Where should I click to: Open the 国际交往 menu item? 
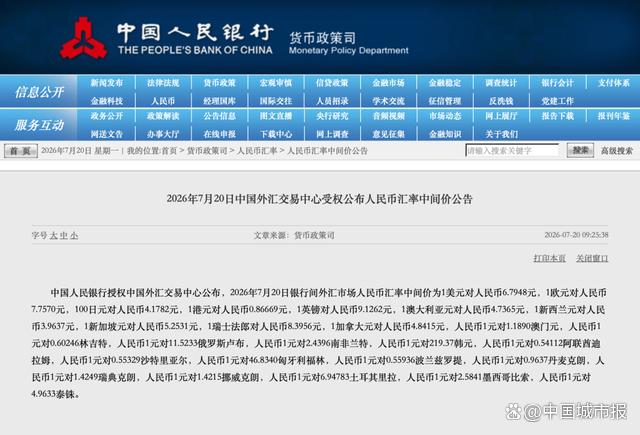click(276, 101)
